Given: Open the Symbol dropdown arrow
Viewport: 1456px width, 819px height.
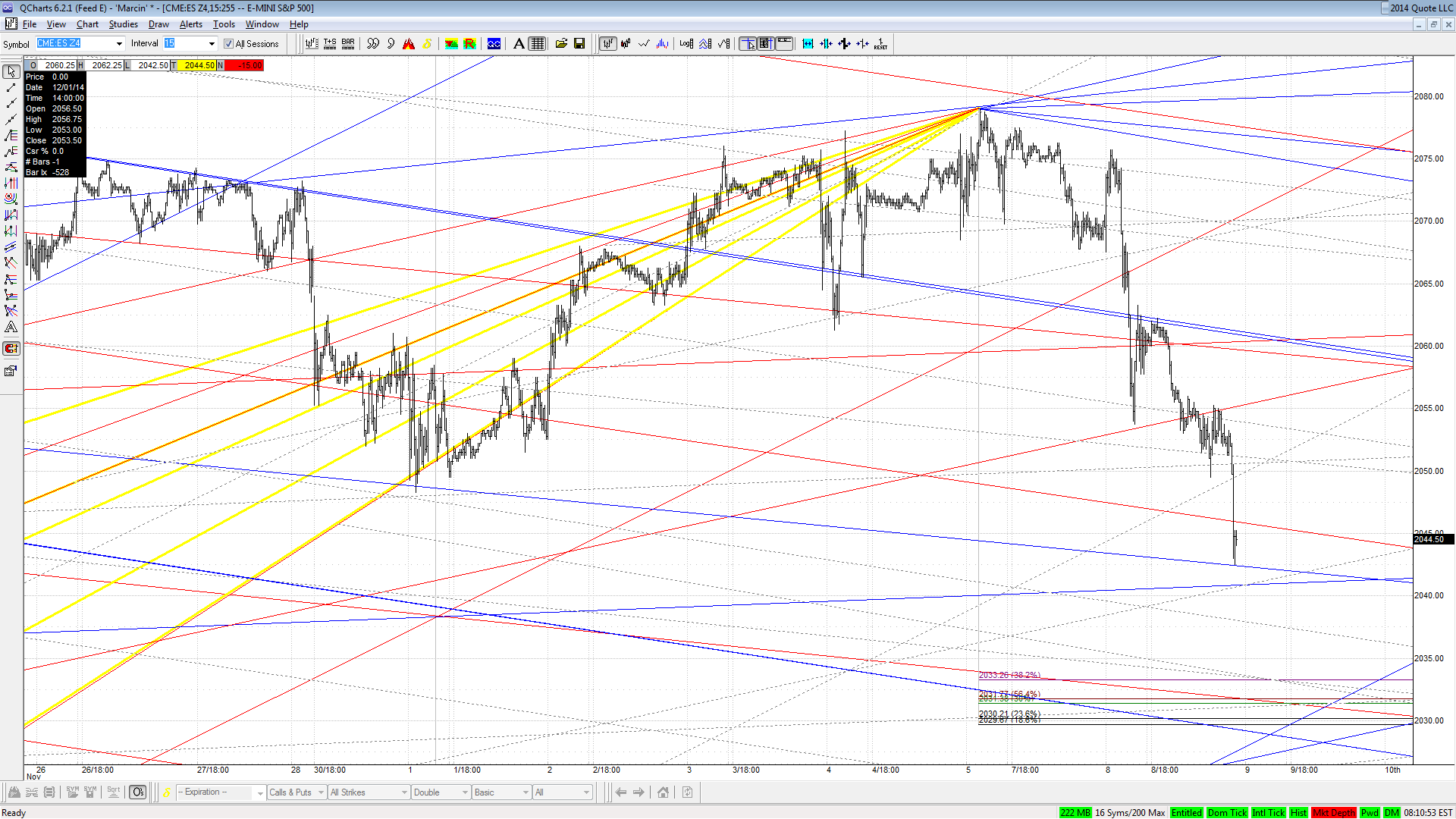Looking at the screenshot, I should (119, 44).
